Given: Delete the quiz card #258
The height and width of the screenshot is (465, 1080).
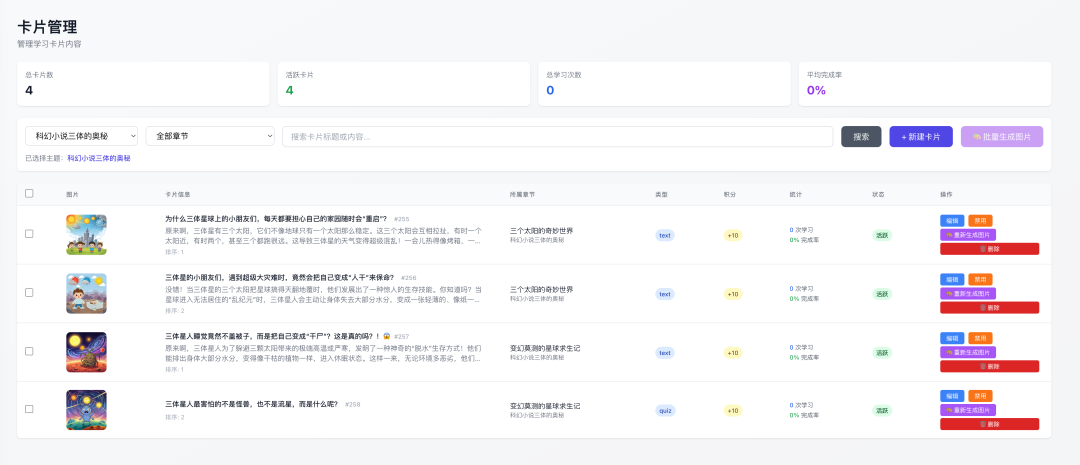Looking at the screenshot, I should (x=989, y=424).
